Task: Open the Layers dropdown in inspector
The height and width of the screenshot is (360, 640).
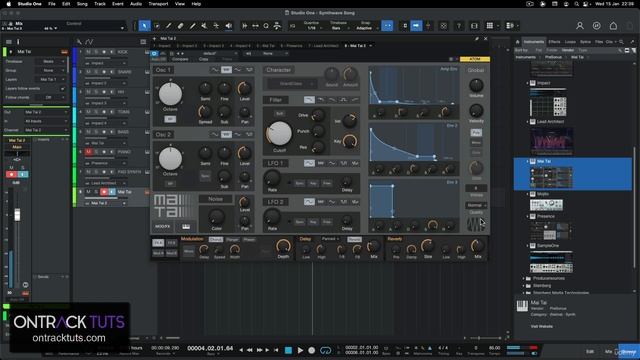Action: coord(51,80)
